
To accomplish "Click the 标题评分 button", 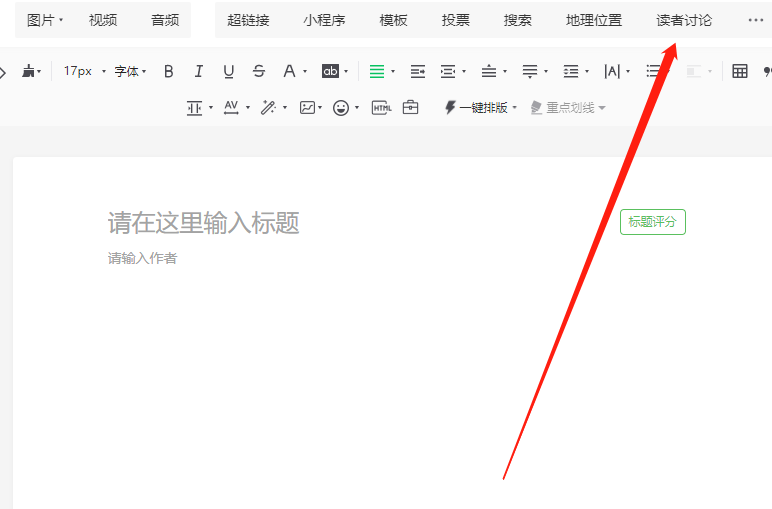I will [652, 222].
